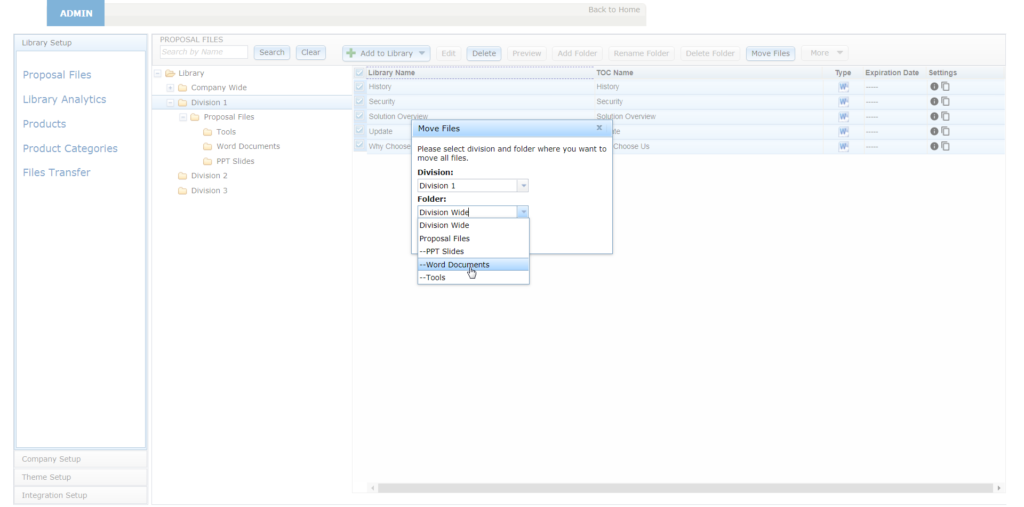Click the info icon in the Solution Overview row
This screenshot has height=507, width=1024.
[x=934, y=116]
